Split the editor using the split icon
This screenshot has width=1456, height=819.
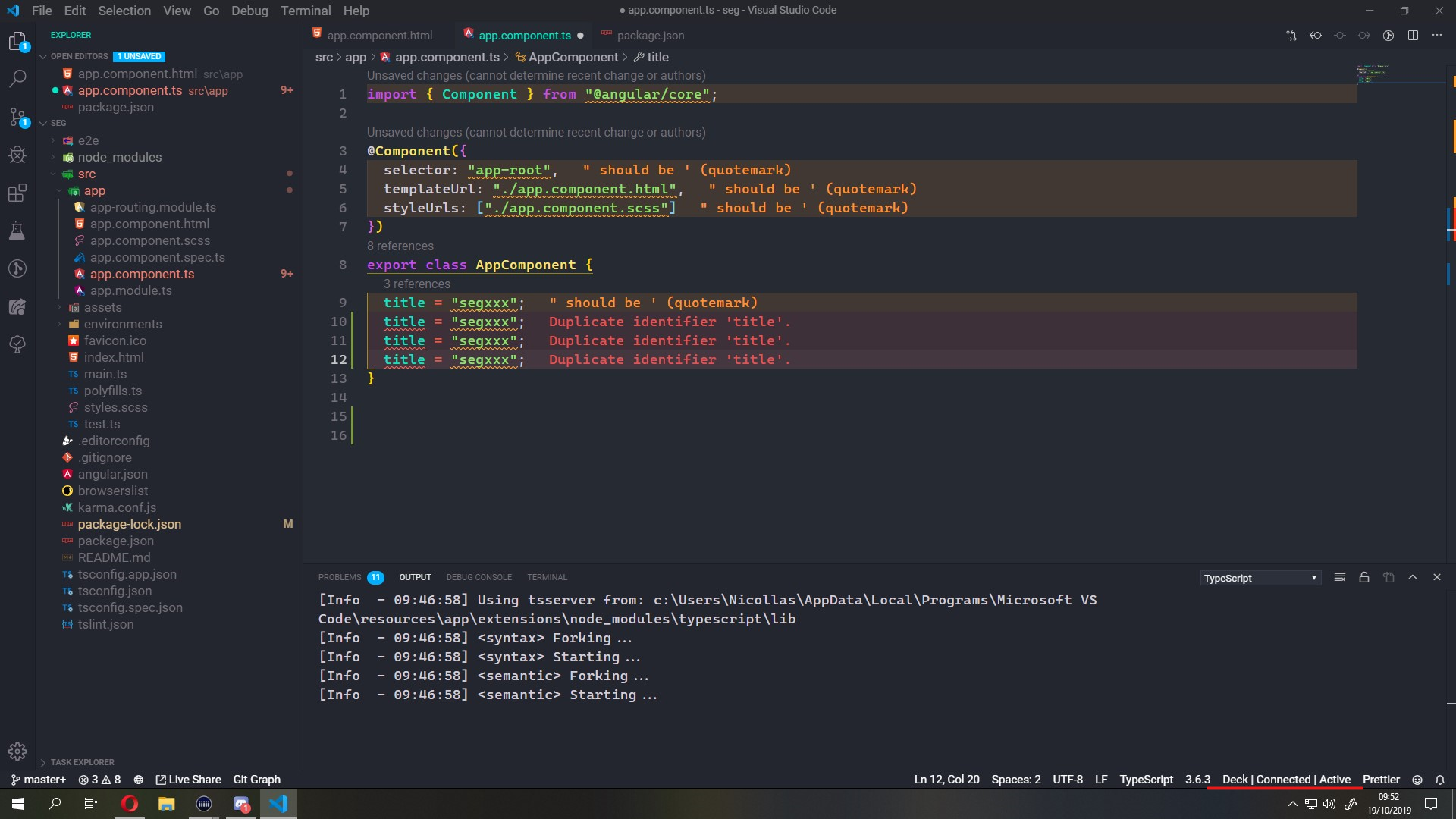coord(1414,35)
